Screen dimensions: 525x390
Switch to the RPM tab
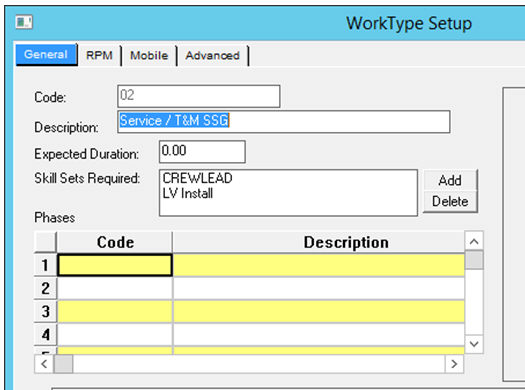click(x=99, y=55)
